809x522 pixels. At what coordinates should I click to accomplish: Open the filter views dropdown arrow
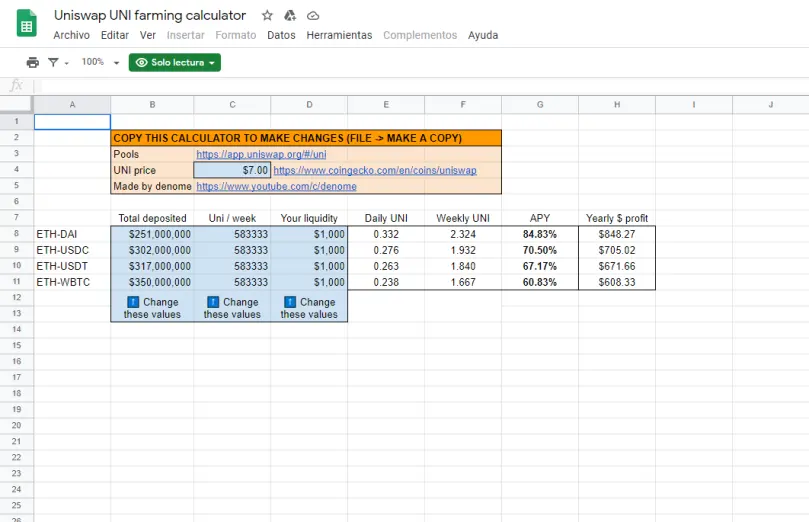(x=67, y=63)
